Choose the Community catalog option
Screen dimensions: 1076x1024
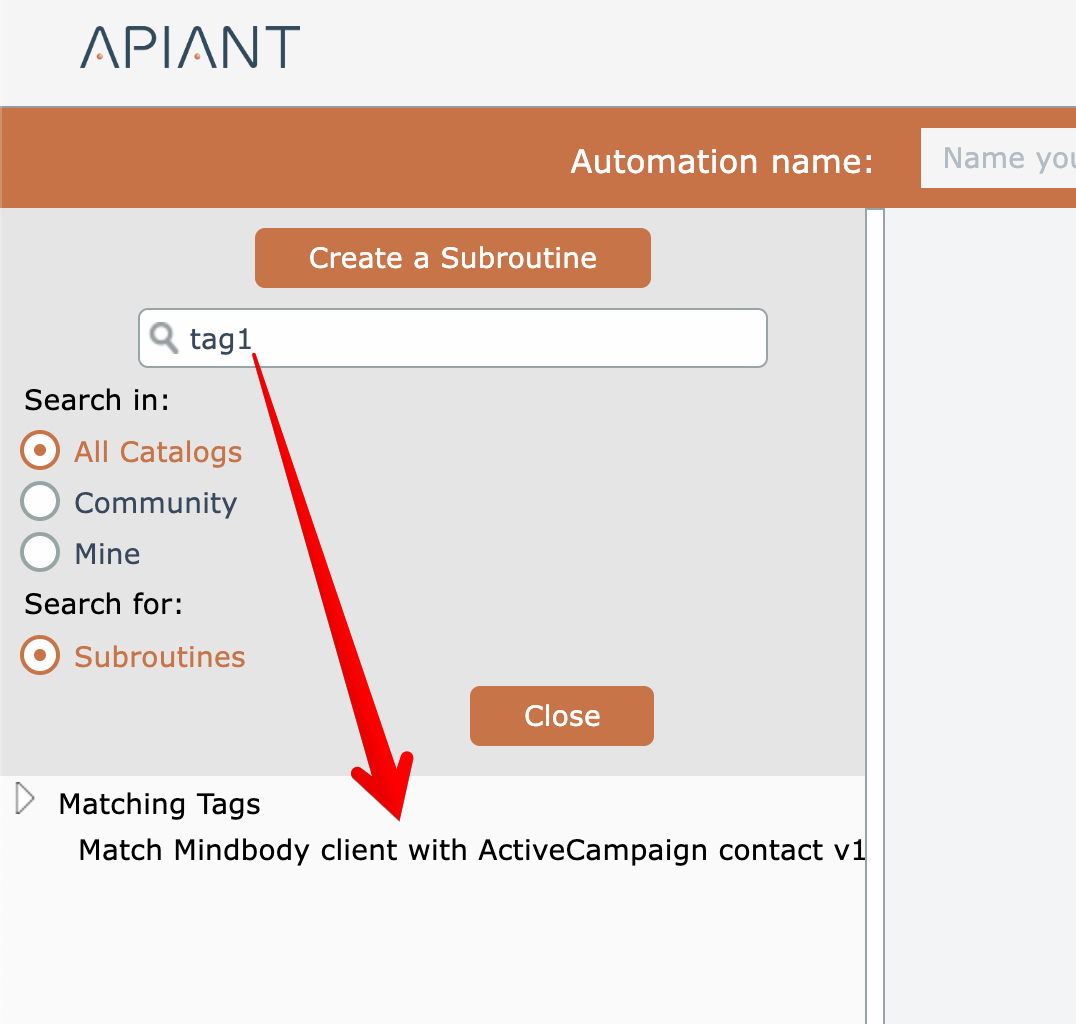[x=40, y=502]
